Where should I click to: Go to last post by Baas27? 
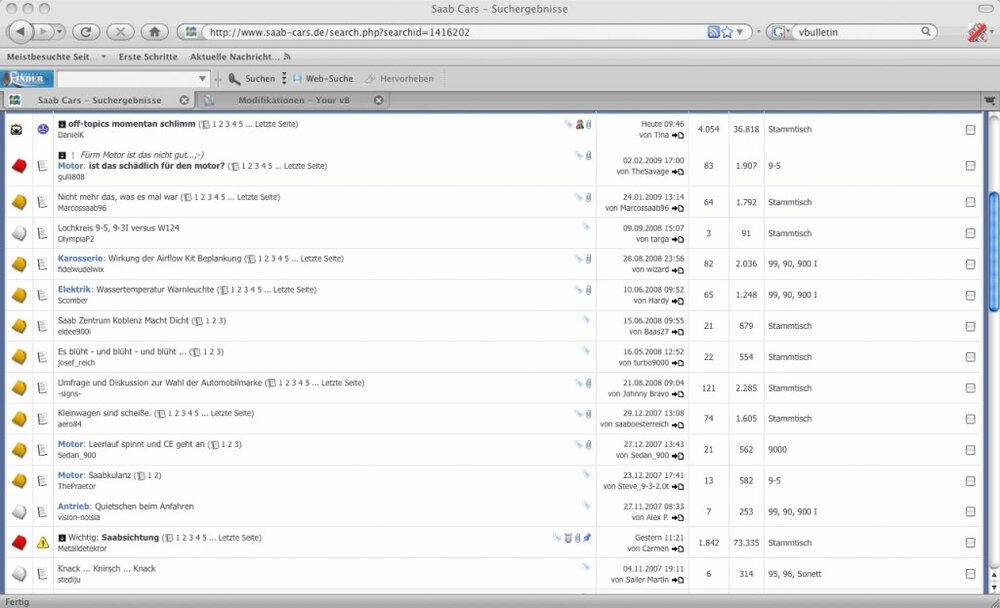click(678, 332)
